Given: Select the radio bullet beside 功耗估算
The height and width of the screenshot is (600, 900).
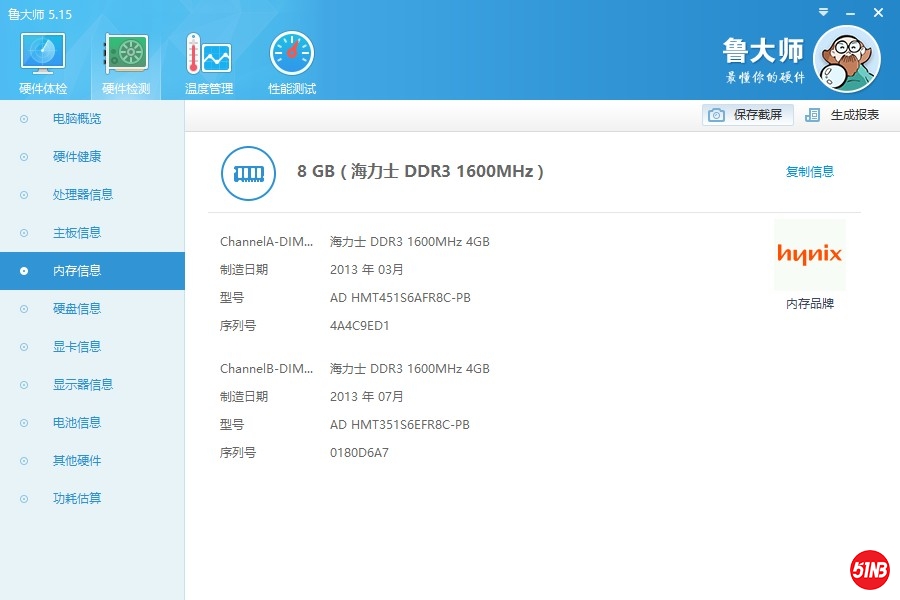Looking at the screenshot, I should point(22,498).
